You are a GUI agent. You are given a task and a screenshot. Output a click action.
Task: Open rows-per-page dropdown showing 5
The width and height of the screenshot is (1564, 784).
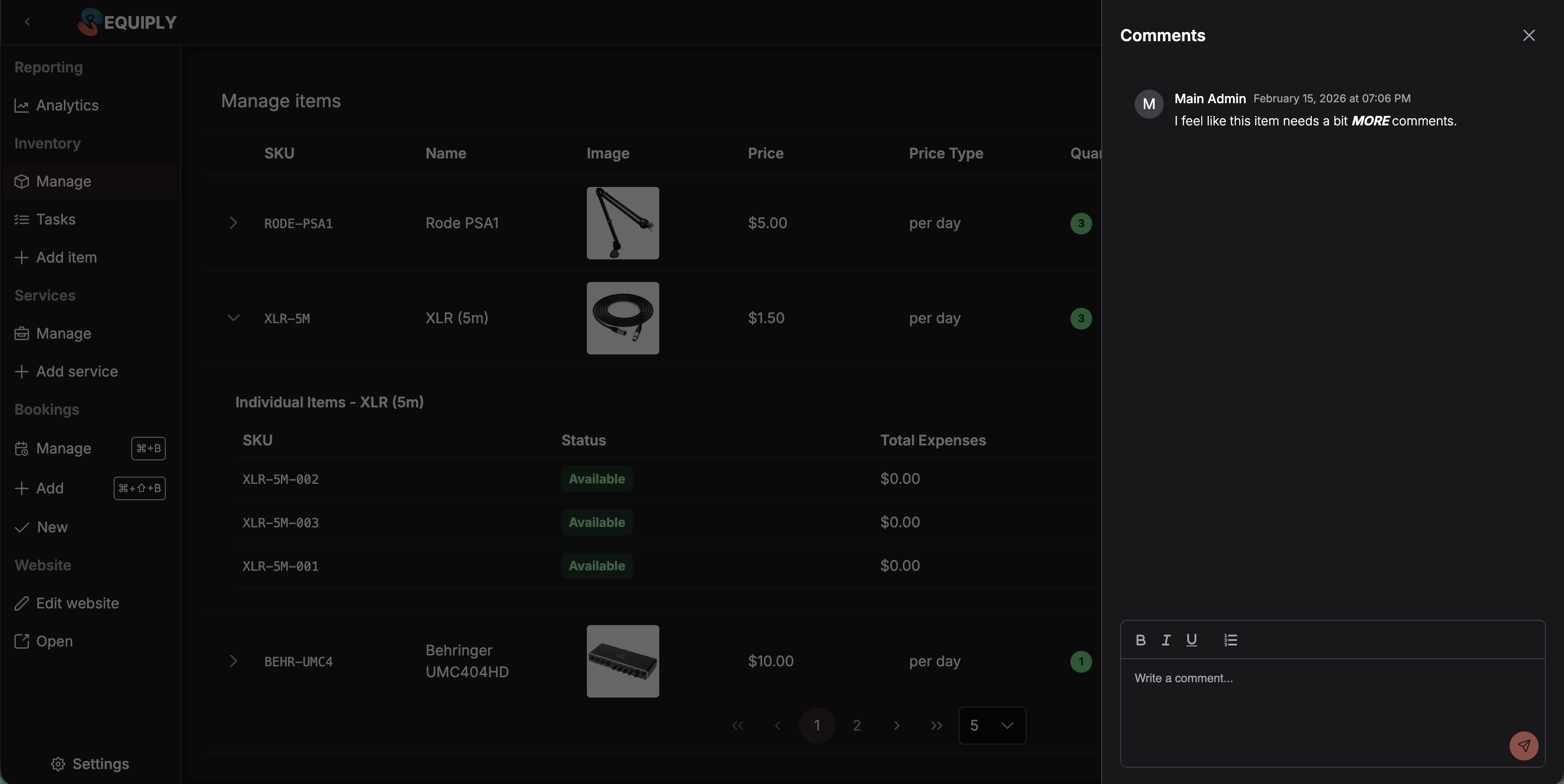pos(992,725)
